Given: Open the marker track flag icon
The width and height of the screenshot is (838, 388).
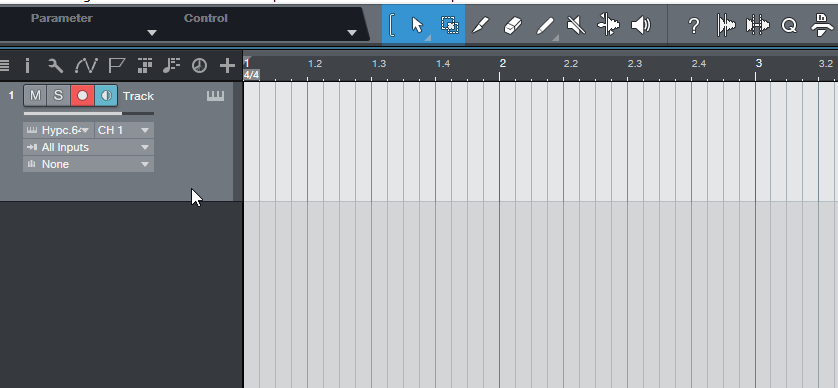Looking at the screenshot, I should pos(116,66).
